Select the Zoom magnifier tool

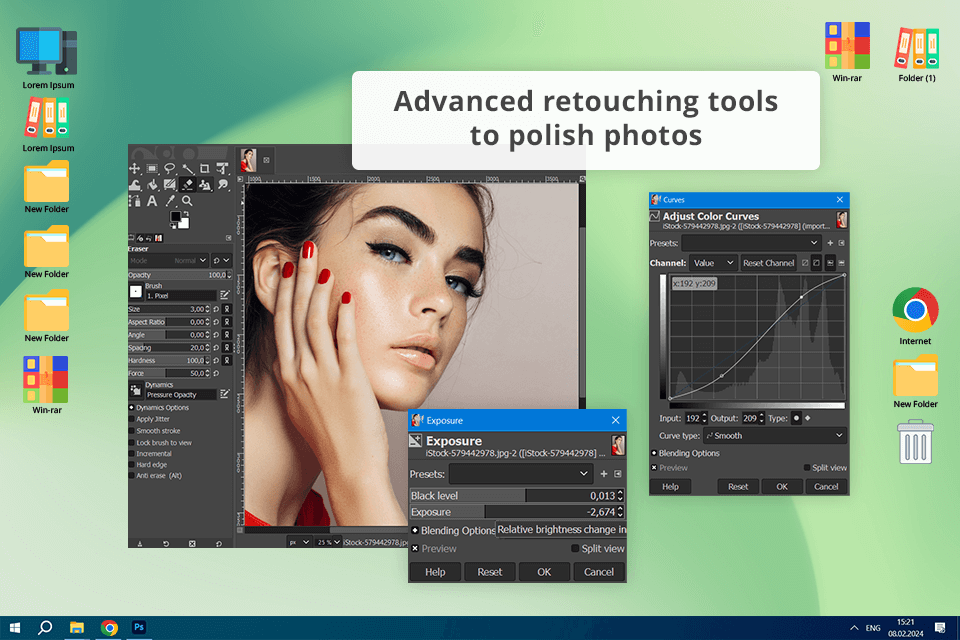[x=187, y=201]
